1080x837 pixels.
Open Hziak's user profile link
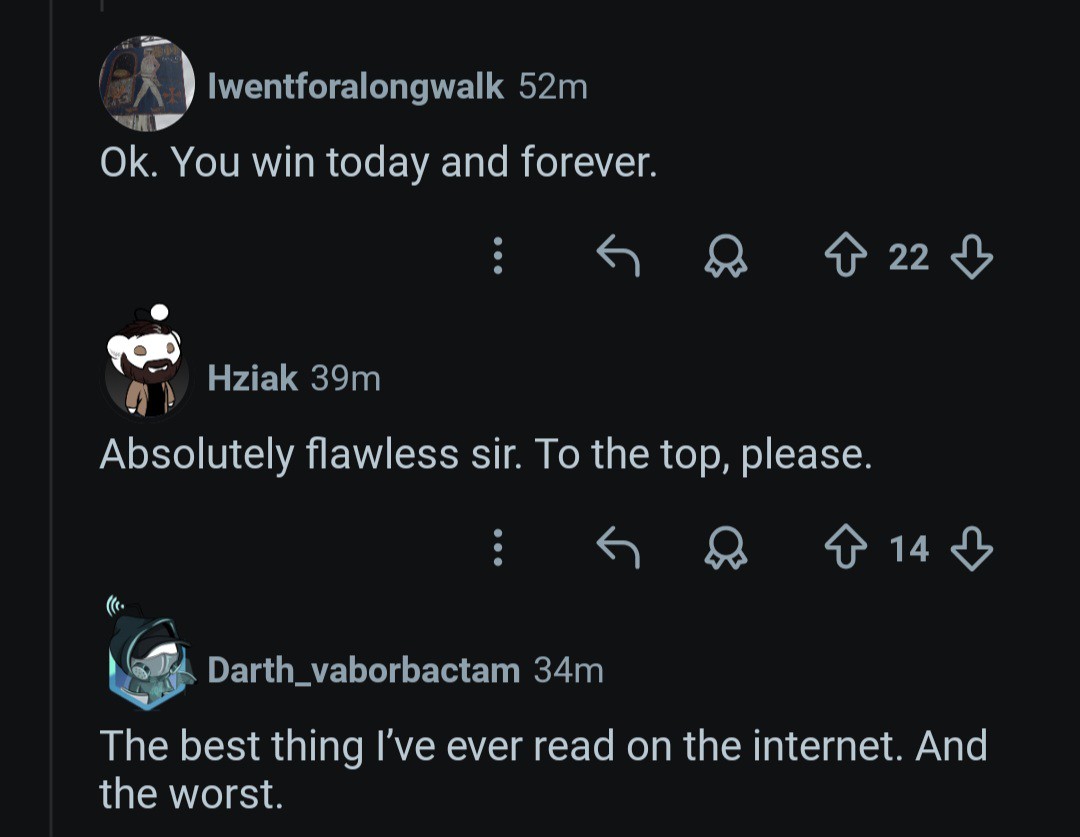point(252,378)
